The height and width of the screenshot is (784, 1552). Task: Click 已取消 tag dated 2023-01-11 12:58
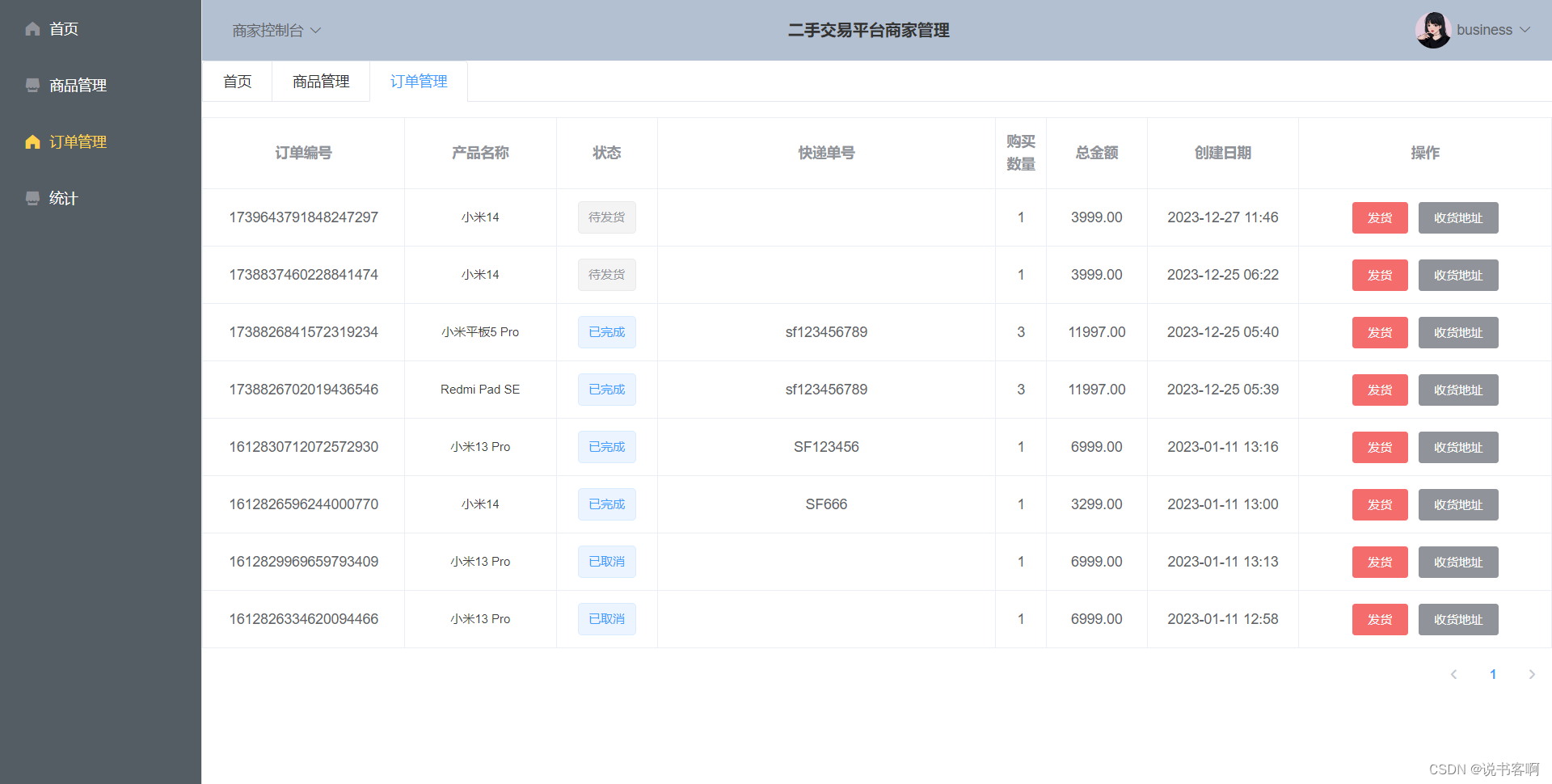pyautogui.click(x=606, y=619)
